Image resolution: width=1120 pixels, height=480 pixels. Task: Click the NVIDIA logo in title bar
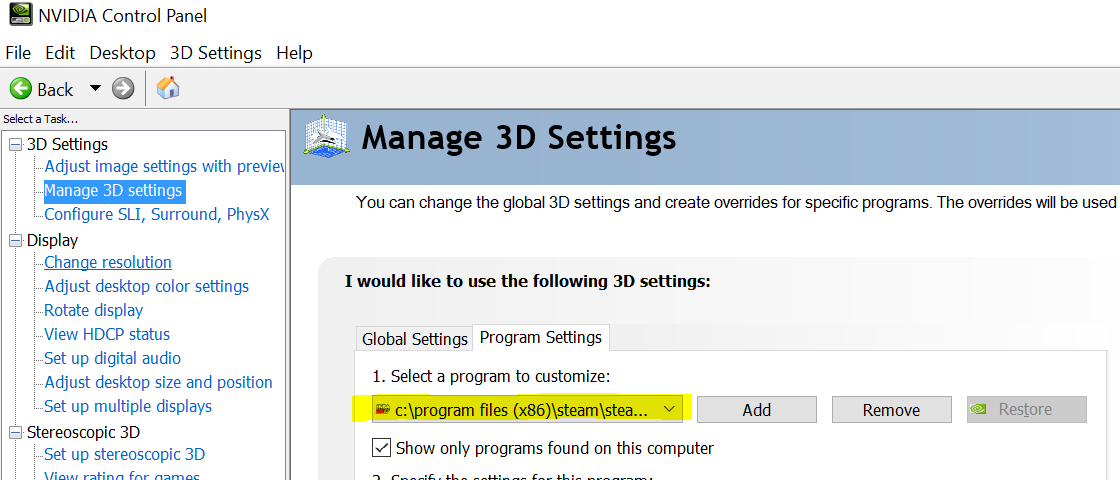17,16
